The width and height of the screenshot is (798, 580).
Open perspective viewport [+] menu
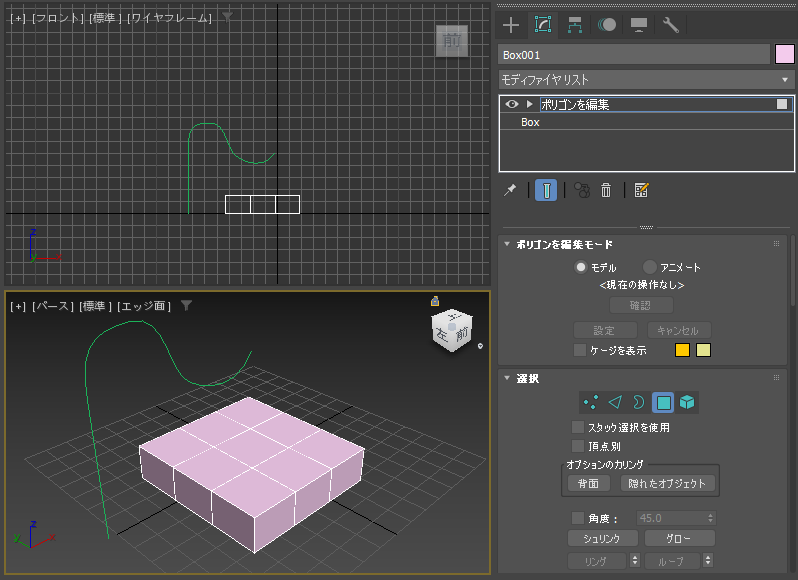(x=17, y=306)
